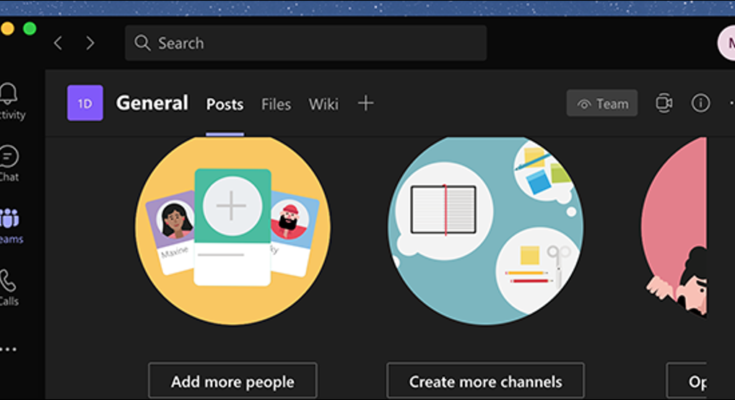Show more apps via sidebar ellipsis
The image size is (735, 400).
click(10, 350)
